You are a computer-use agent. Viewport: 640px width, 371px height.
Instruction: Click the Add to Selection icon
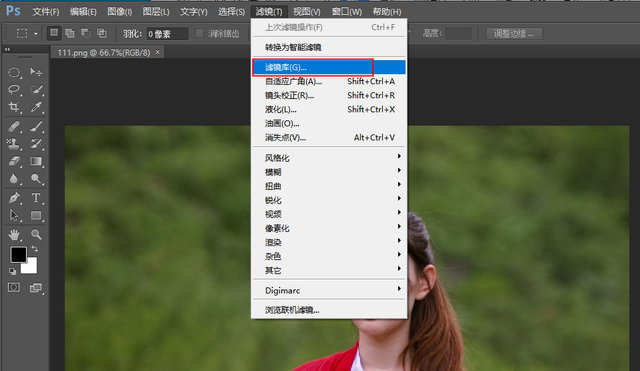click(x=70, y=33)
